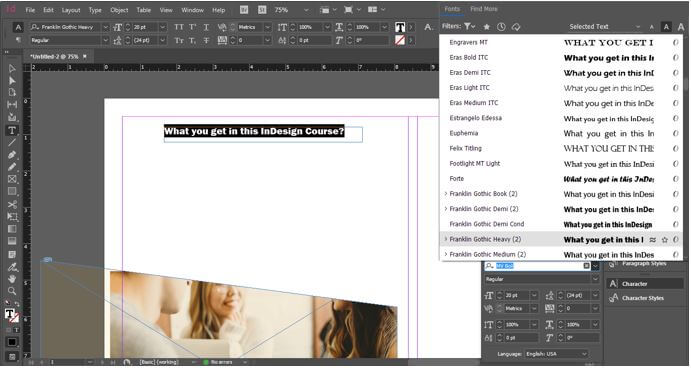Click stroke none swatch in control bar
691x368 pixels.
400,41
